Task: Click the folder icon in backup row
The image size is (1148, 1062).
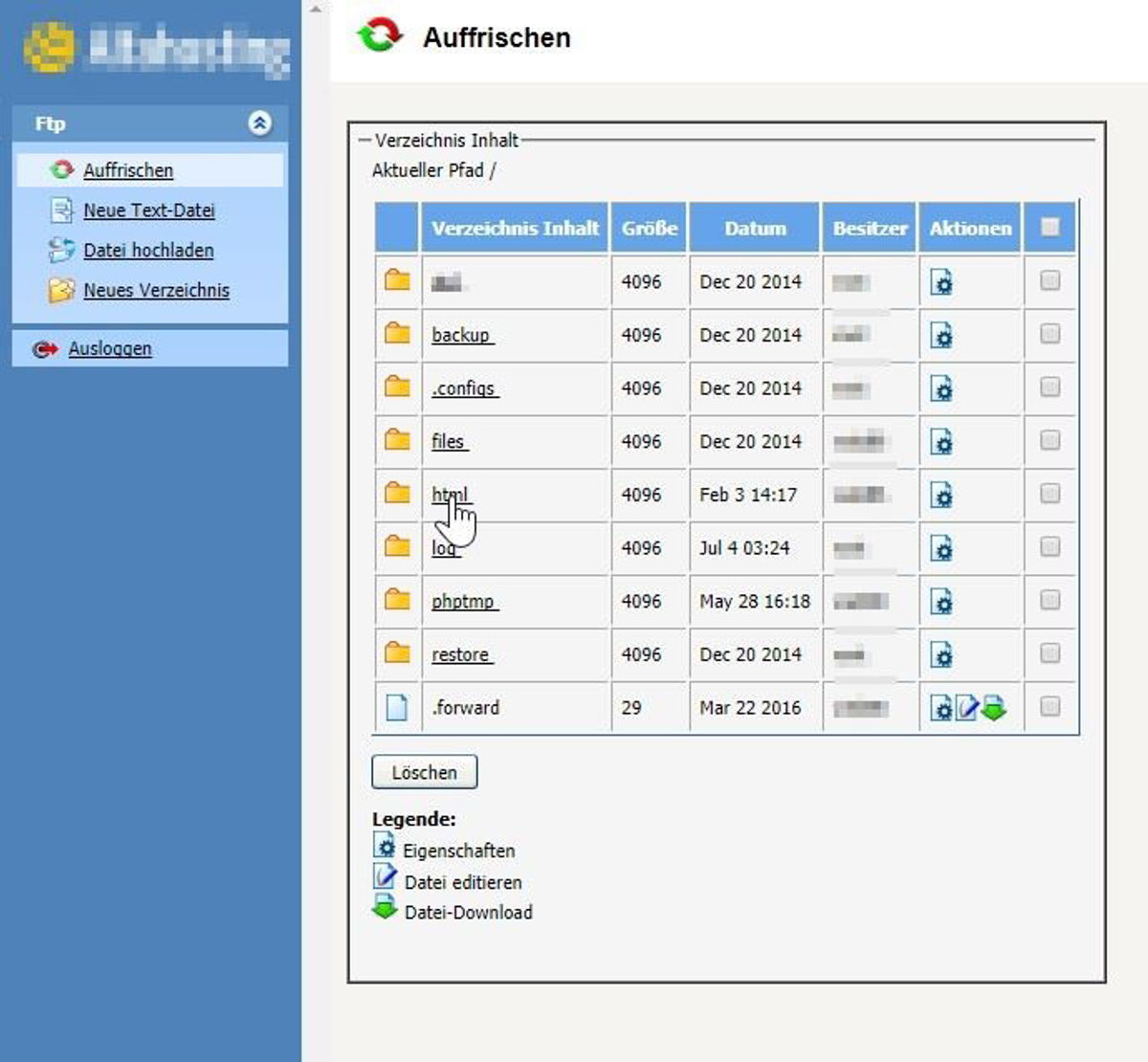Action: coord(397,334)
